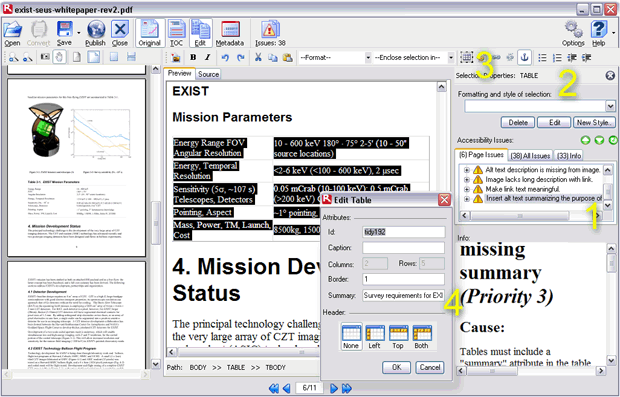Select the (33) Info tab
The image size is (620, 397).
[x=569, y=156]
